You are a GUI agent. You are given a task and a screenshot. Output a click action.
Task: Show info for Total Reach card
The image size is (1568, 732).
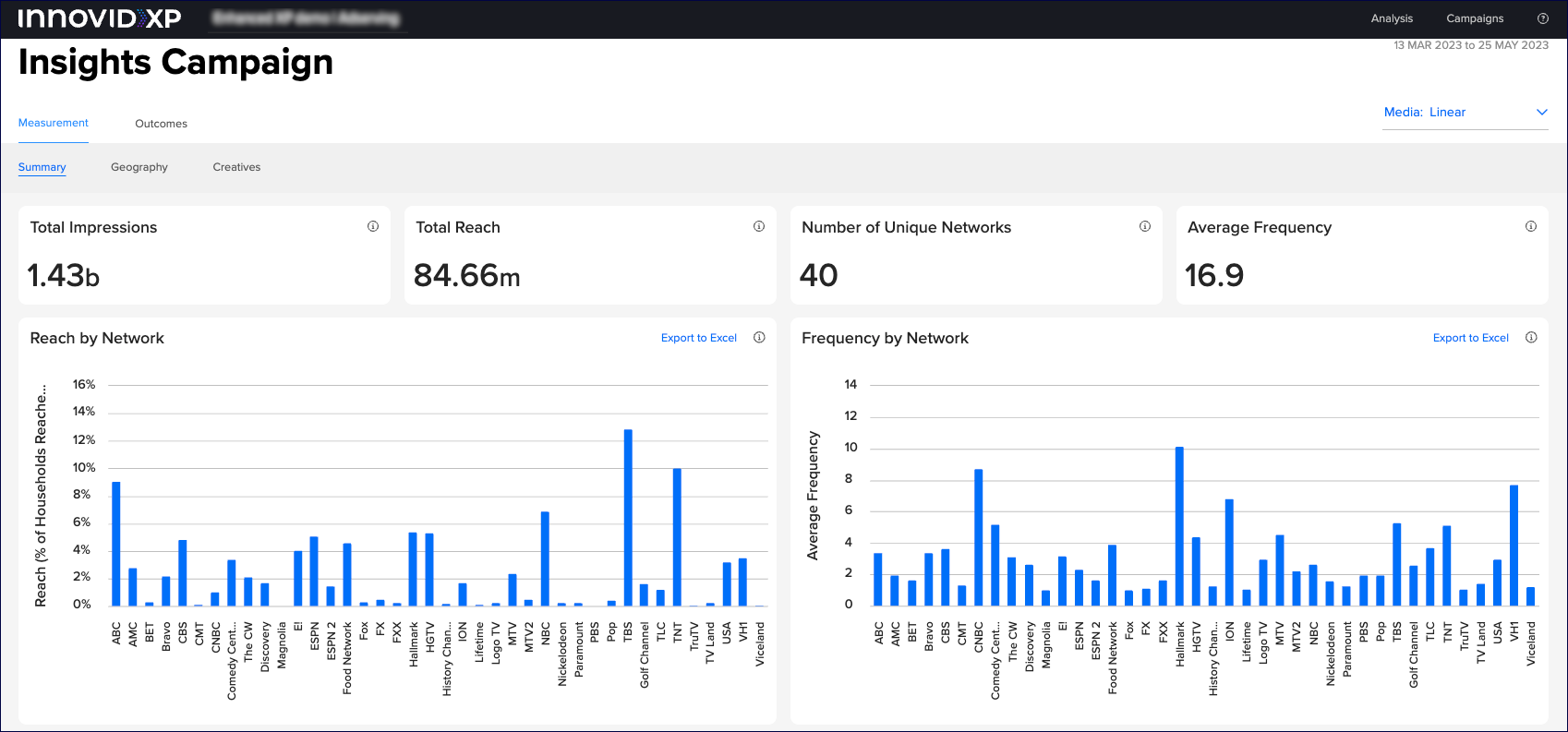tap(759, 226)
